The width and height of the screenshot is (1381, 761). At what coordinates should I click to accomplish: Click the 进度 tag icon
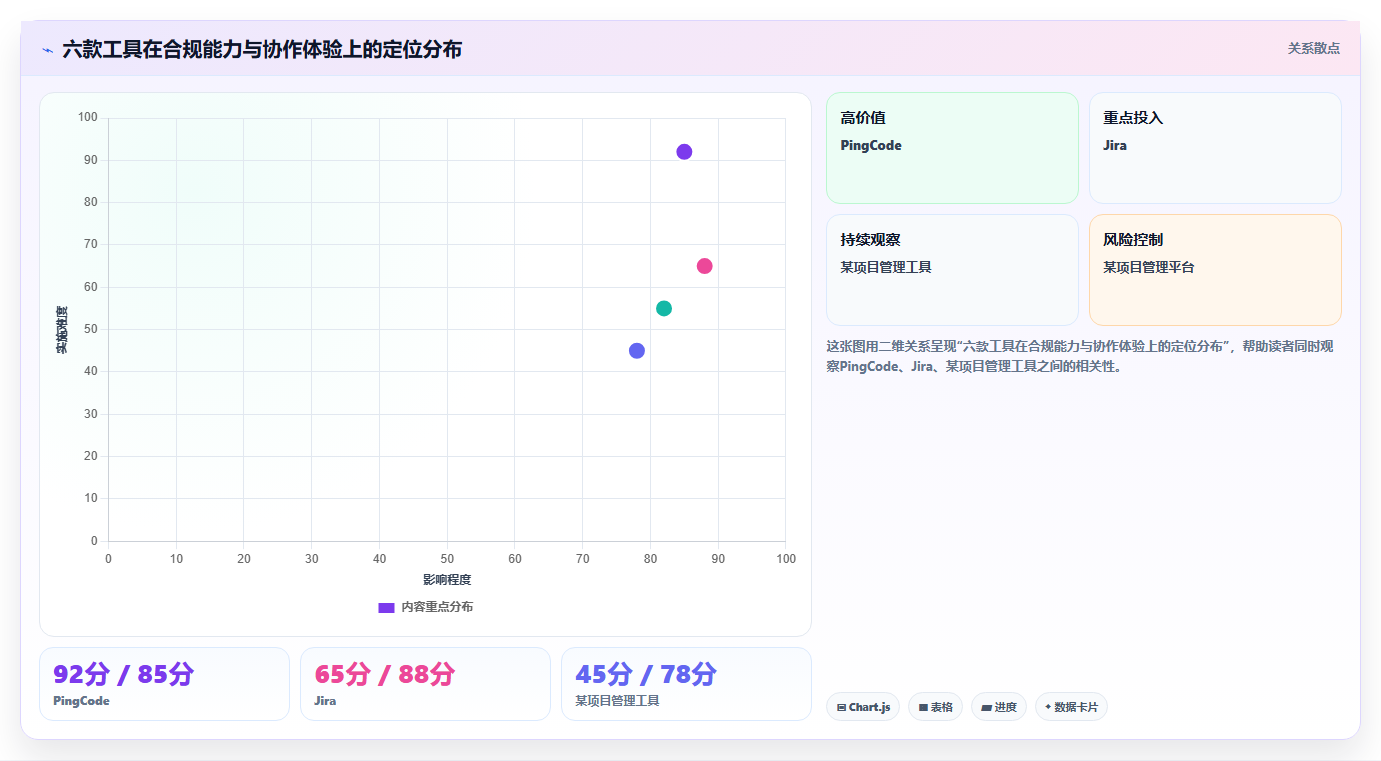pos(986,707)
